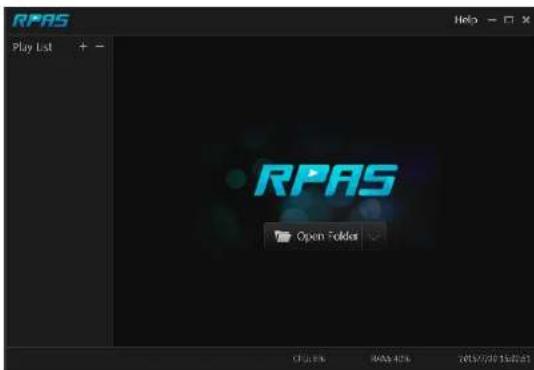The height and width of the screenshot is (370, 534).
Task: Click the large RPAS logo in the center
Action: (x=326, y=180)
